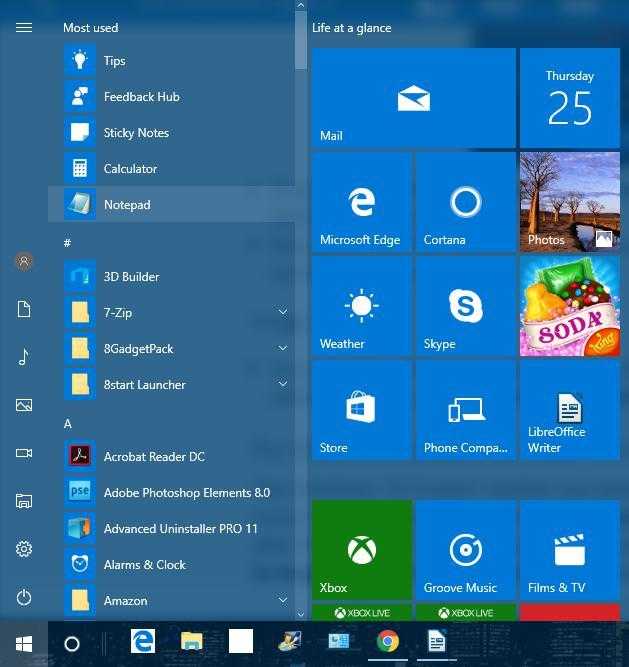Open the Films & TV tile
Viewport: 629px width, 667px height.
coord(569,550)
